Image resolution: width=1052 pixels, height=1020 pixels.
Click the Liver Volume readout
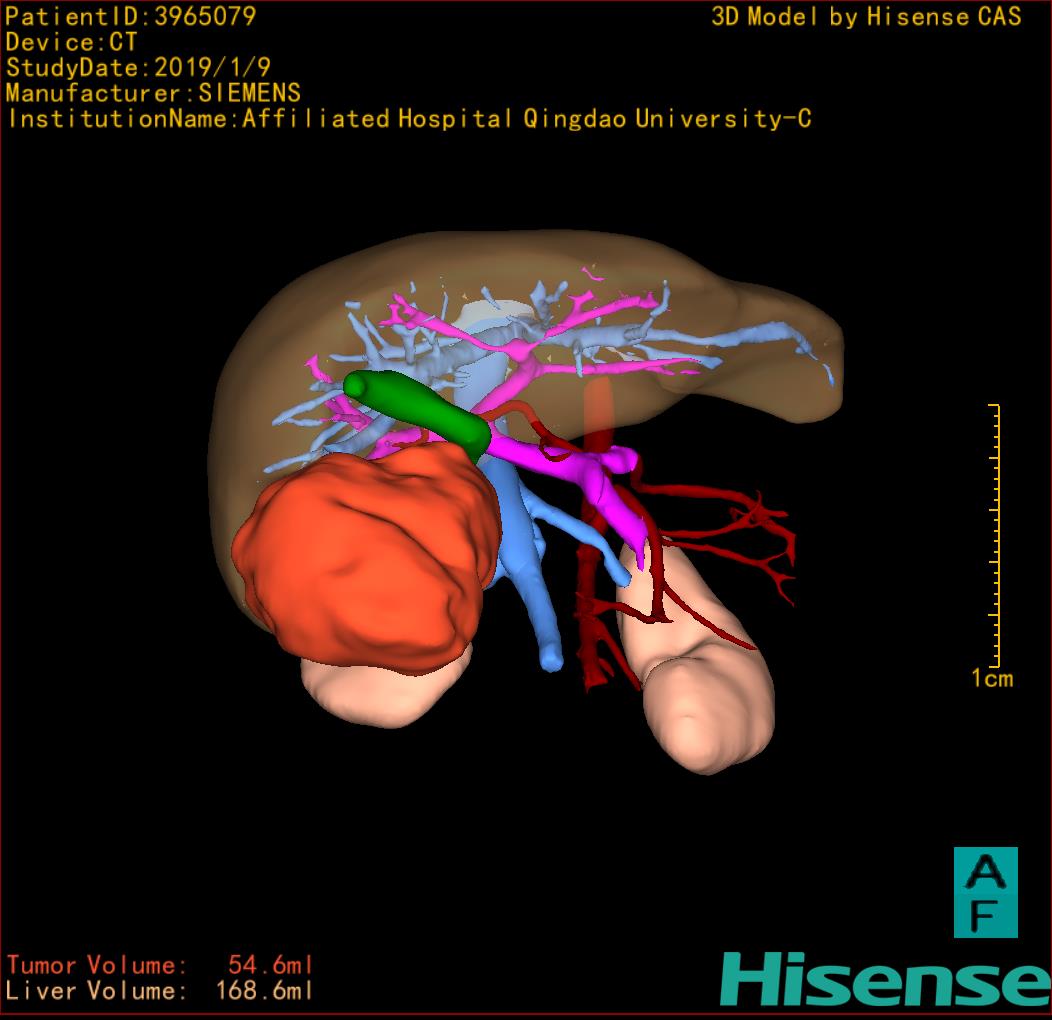pos(160,991)
